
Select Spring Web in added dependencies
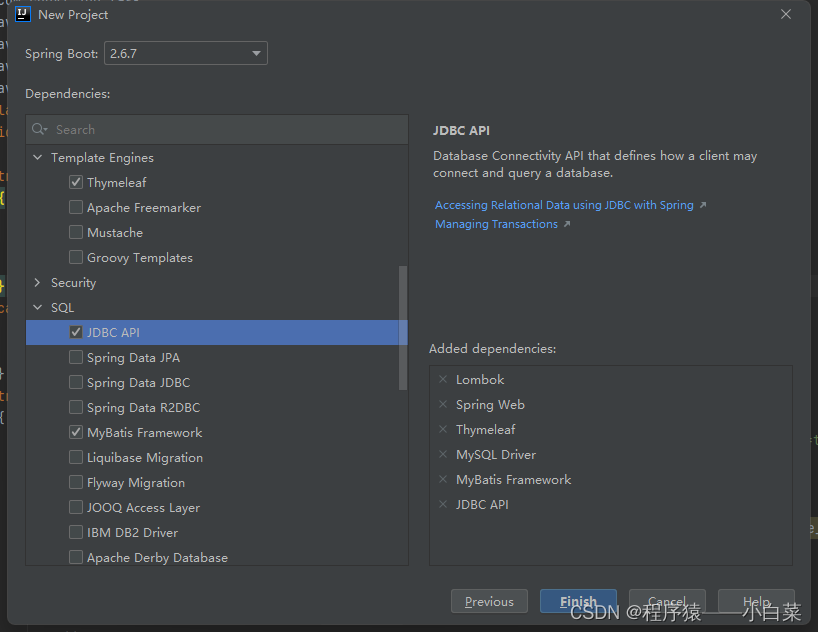(490, 404)
